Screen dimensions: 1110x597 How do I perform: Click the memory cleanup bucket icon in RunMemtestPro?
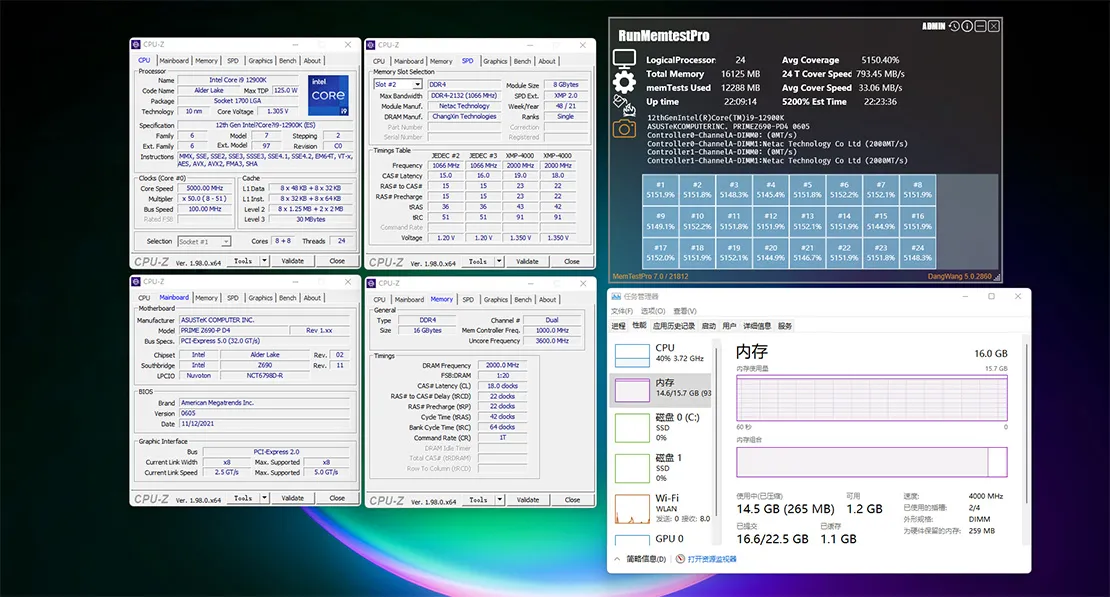(624, 106)
